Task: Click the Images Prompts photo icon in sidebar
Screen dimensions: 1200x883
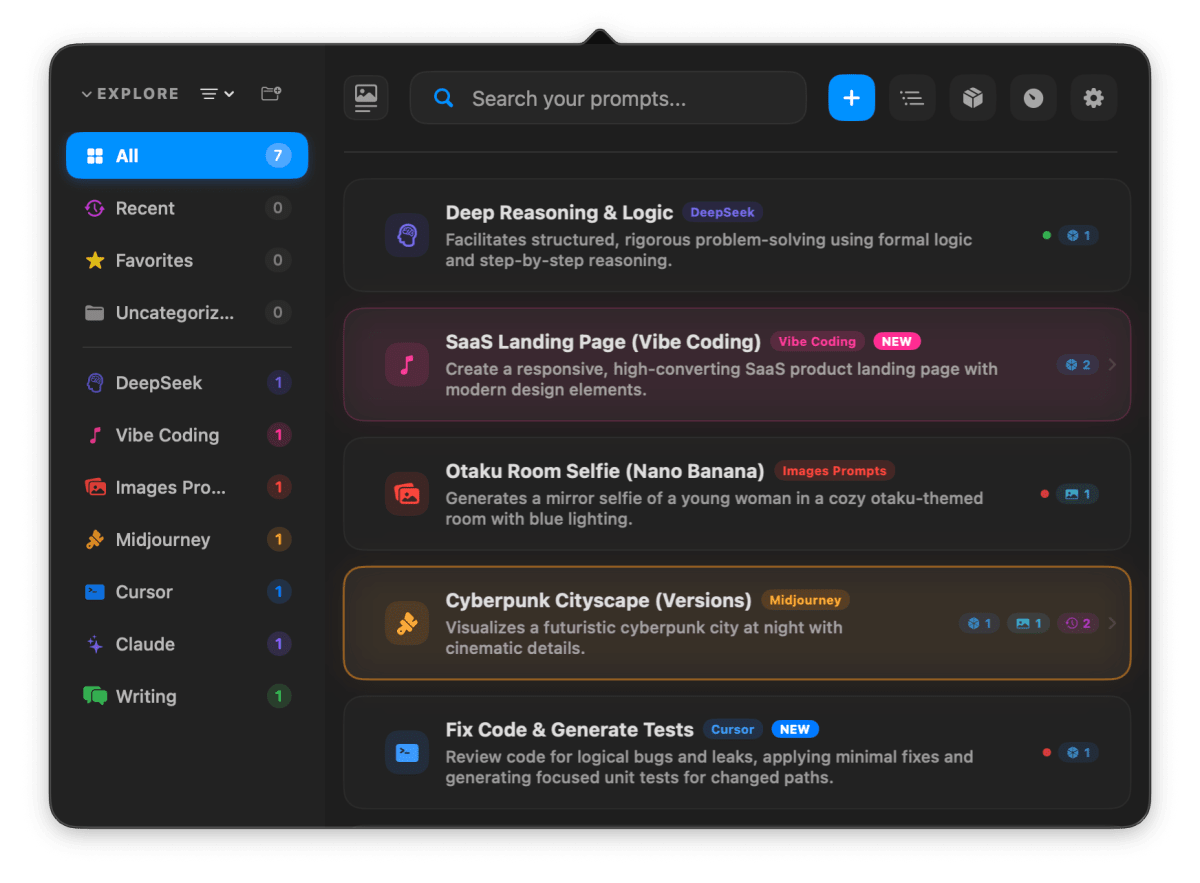Action: [95, 487]
